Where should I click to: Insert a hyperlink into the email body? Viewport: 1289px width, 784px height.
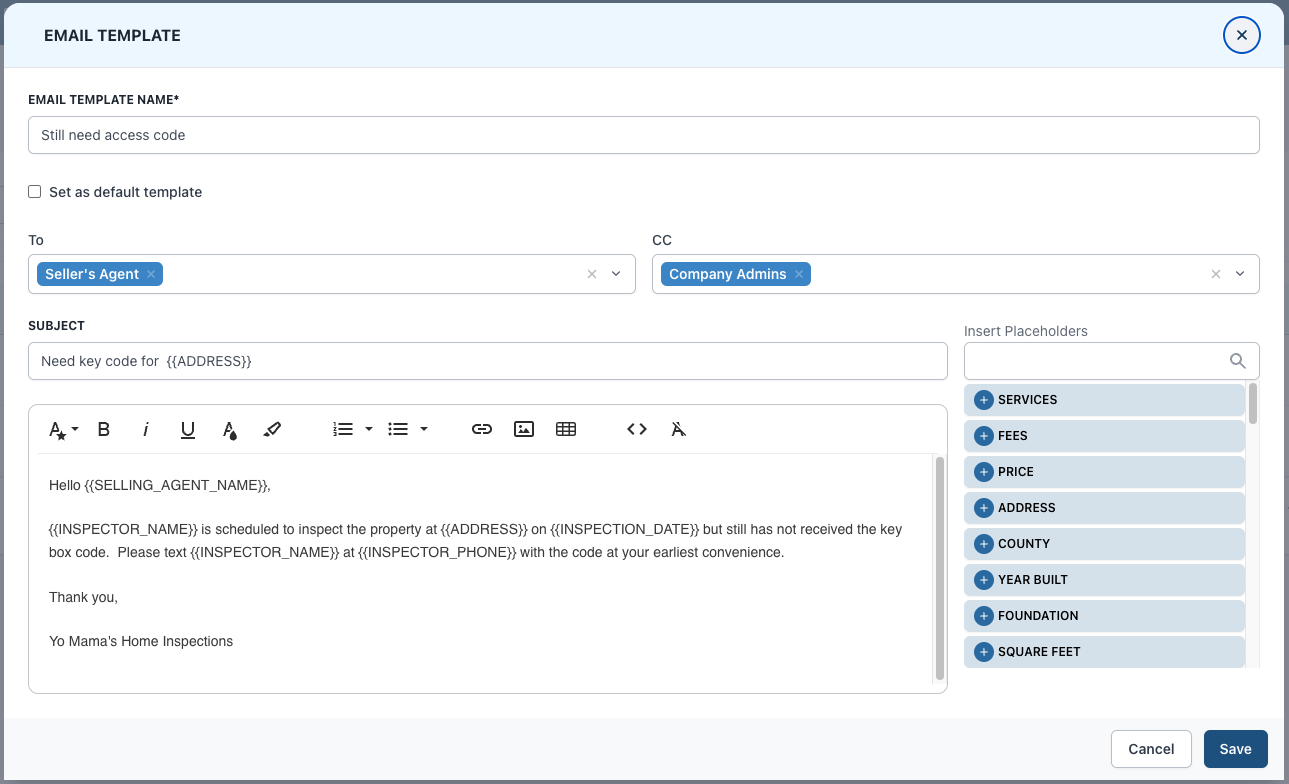[481, 428]
